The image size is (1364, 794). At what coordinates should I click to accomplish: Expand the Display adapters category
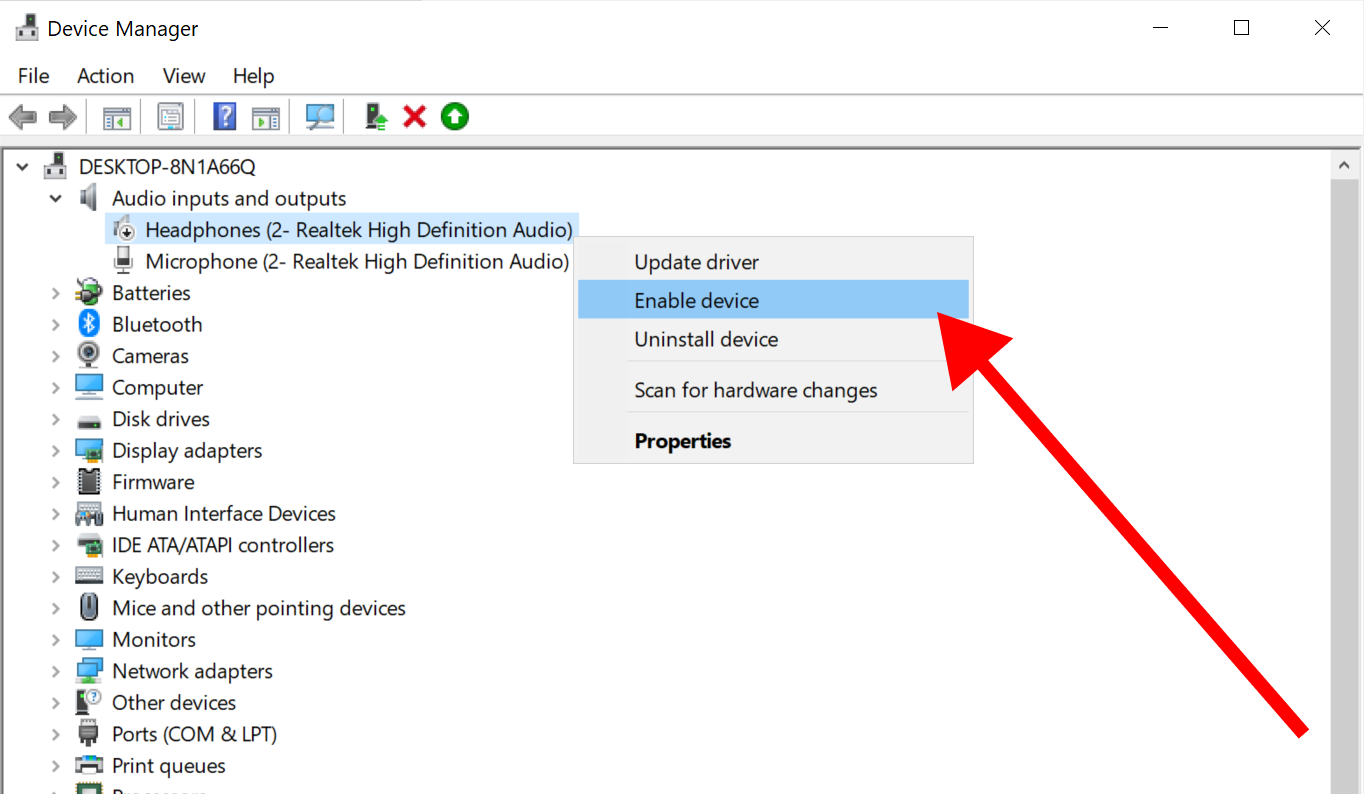pyautogui.click(x=56, y=451)
